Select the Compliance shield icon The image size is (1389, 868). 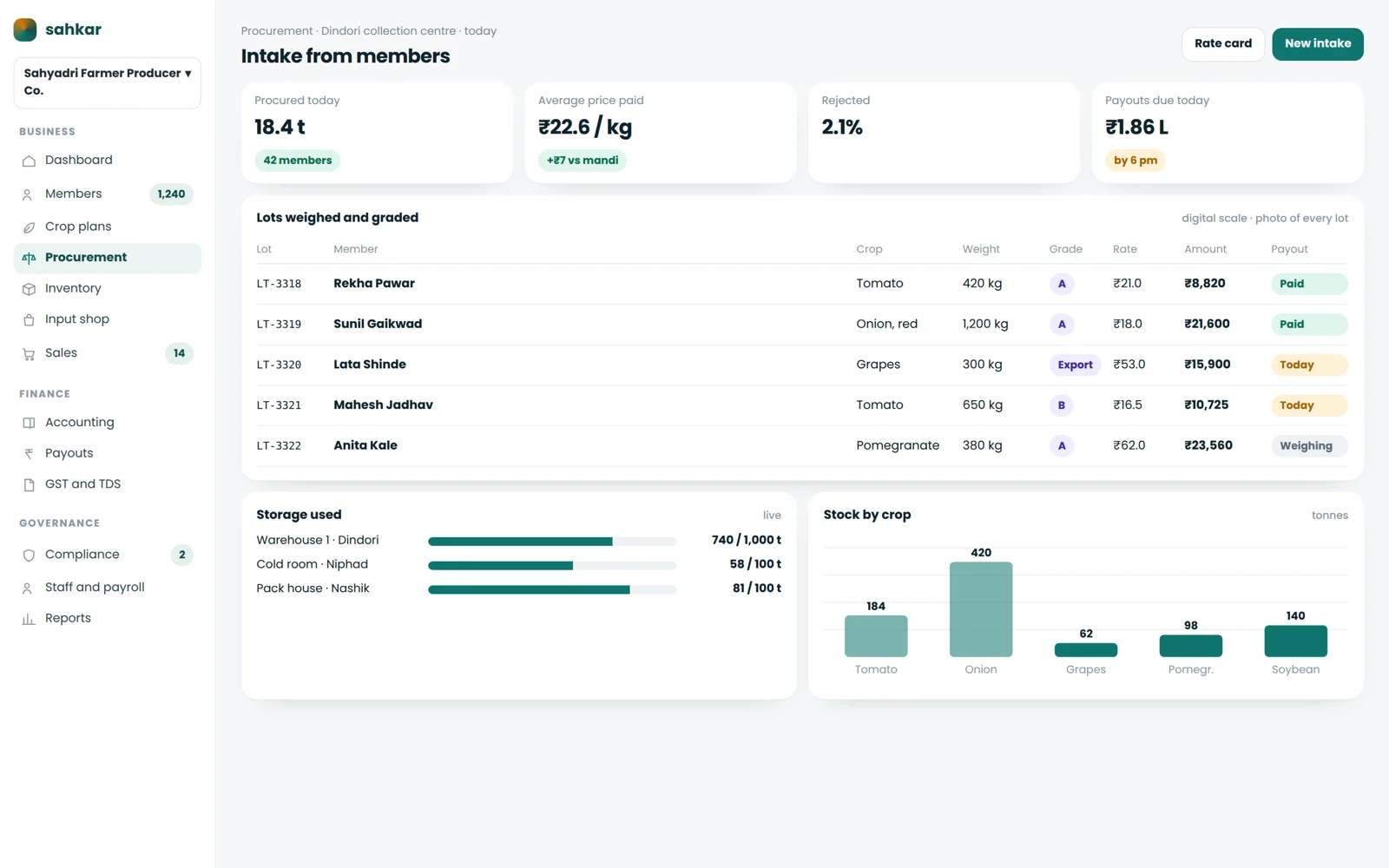[x=29, y=555]
